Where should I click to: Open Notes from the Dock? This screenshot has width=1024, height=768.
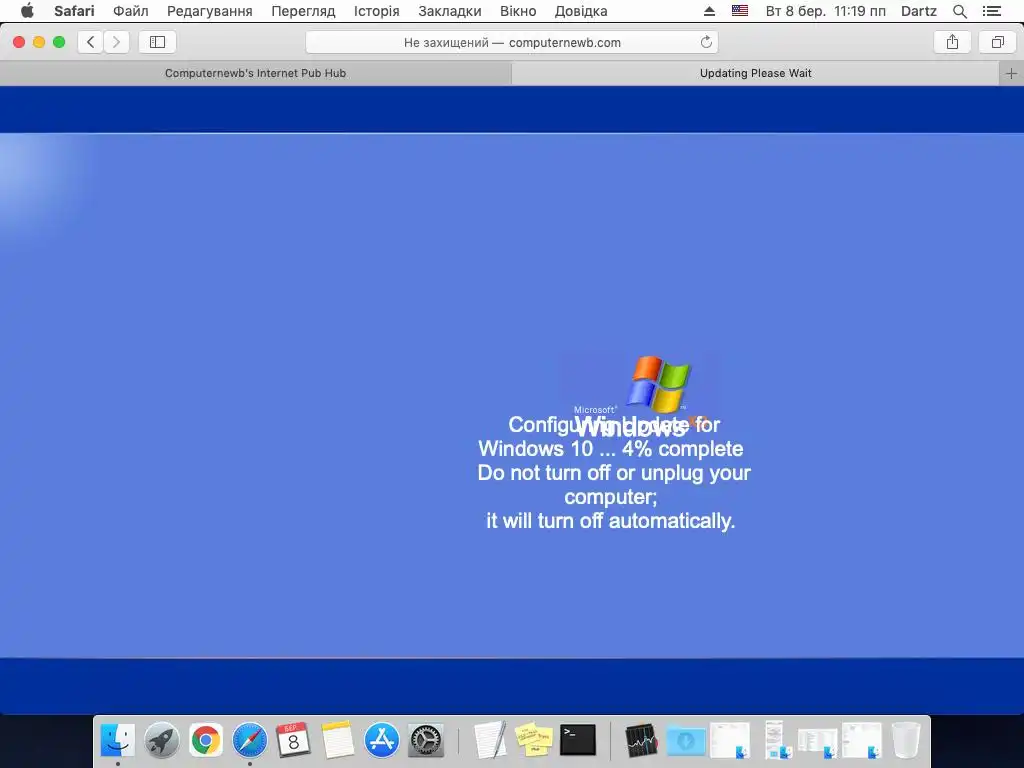tap(337, 740)
